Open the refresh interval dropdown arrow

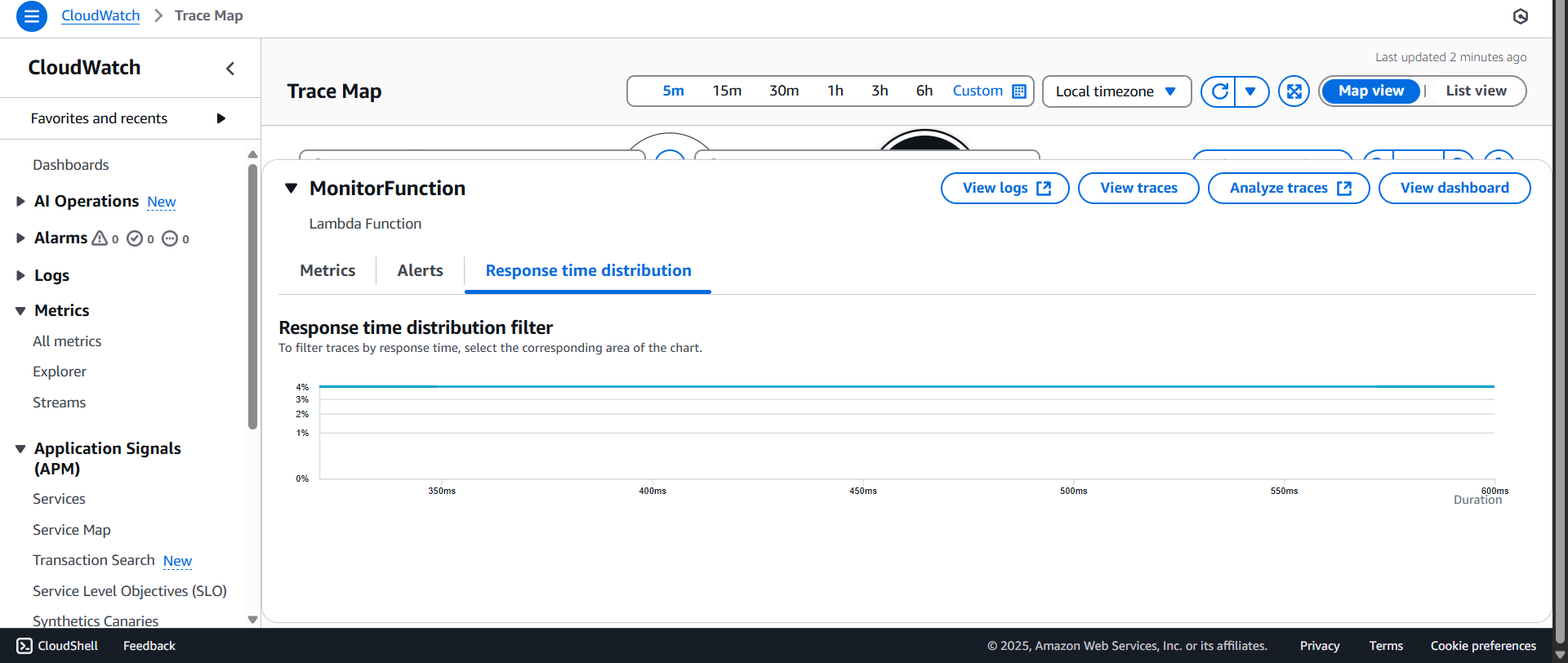(1250, 91)
